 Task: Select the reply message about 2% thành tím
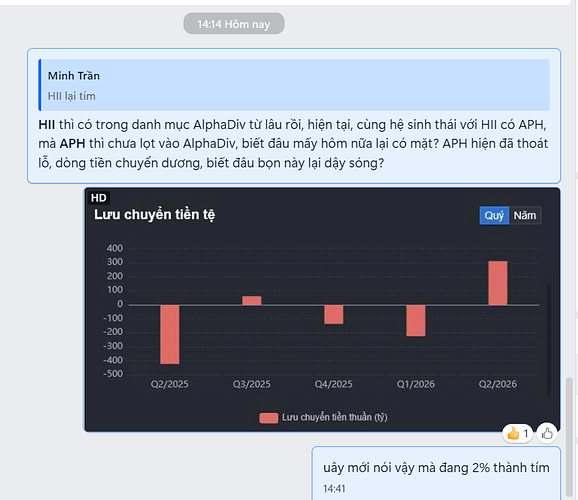(x=436, y=473)
